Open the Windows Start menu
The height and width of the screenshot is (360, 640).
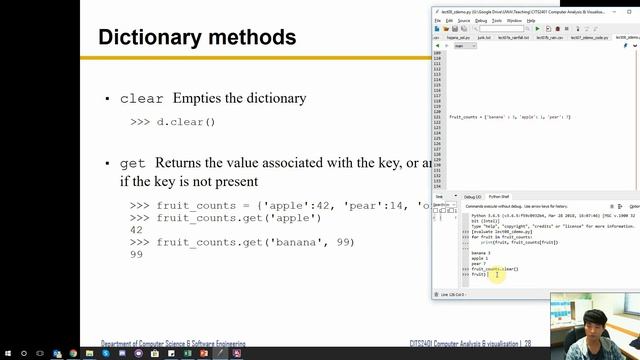[x=8, y=353]
